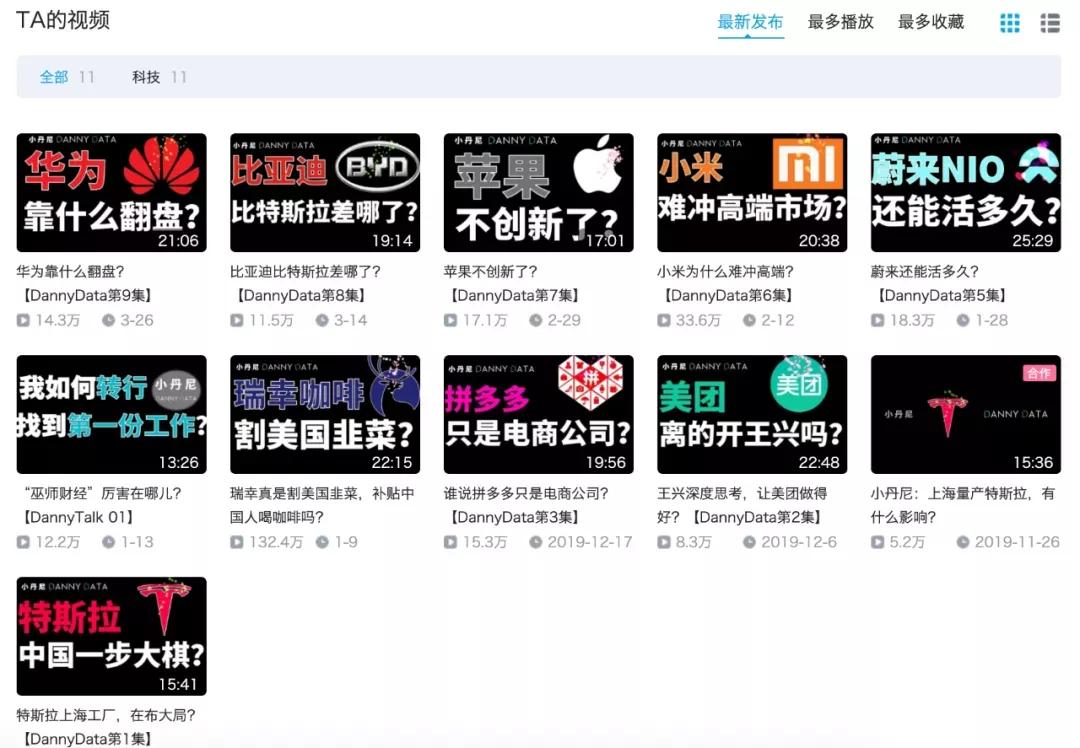Viewport: 1080px width, 748px height.
Task: Switch to list view layout
Action: 1049,22
